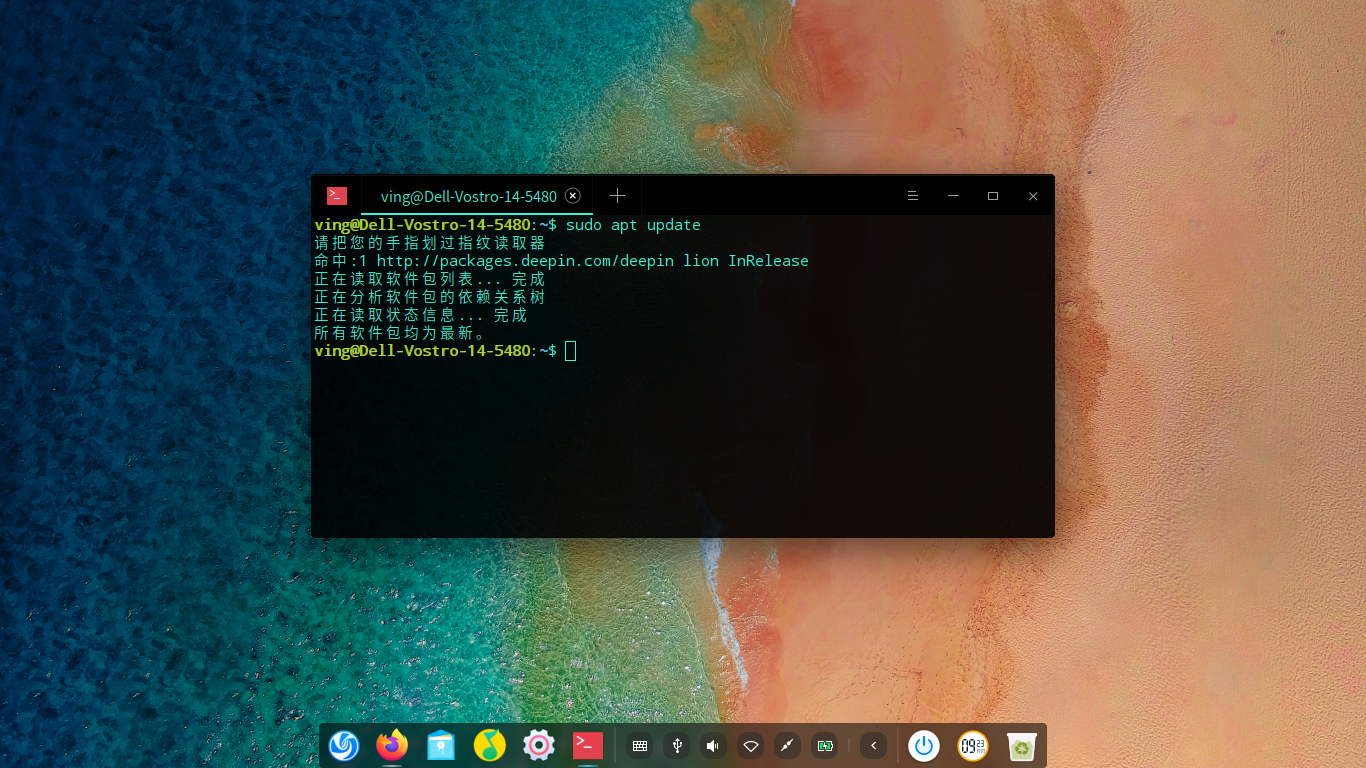The height and width of the screenshot is (768, 1366).
Task: Click the USB device tray icon
Action: [x=676, y=745]
